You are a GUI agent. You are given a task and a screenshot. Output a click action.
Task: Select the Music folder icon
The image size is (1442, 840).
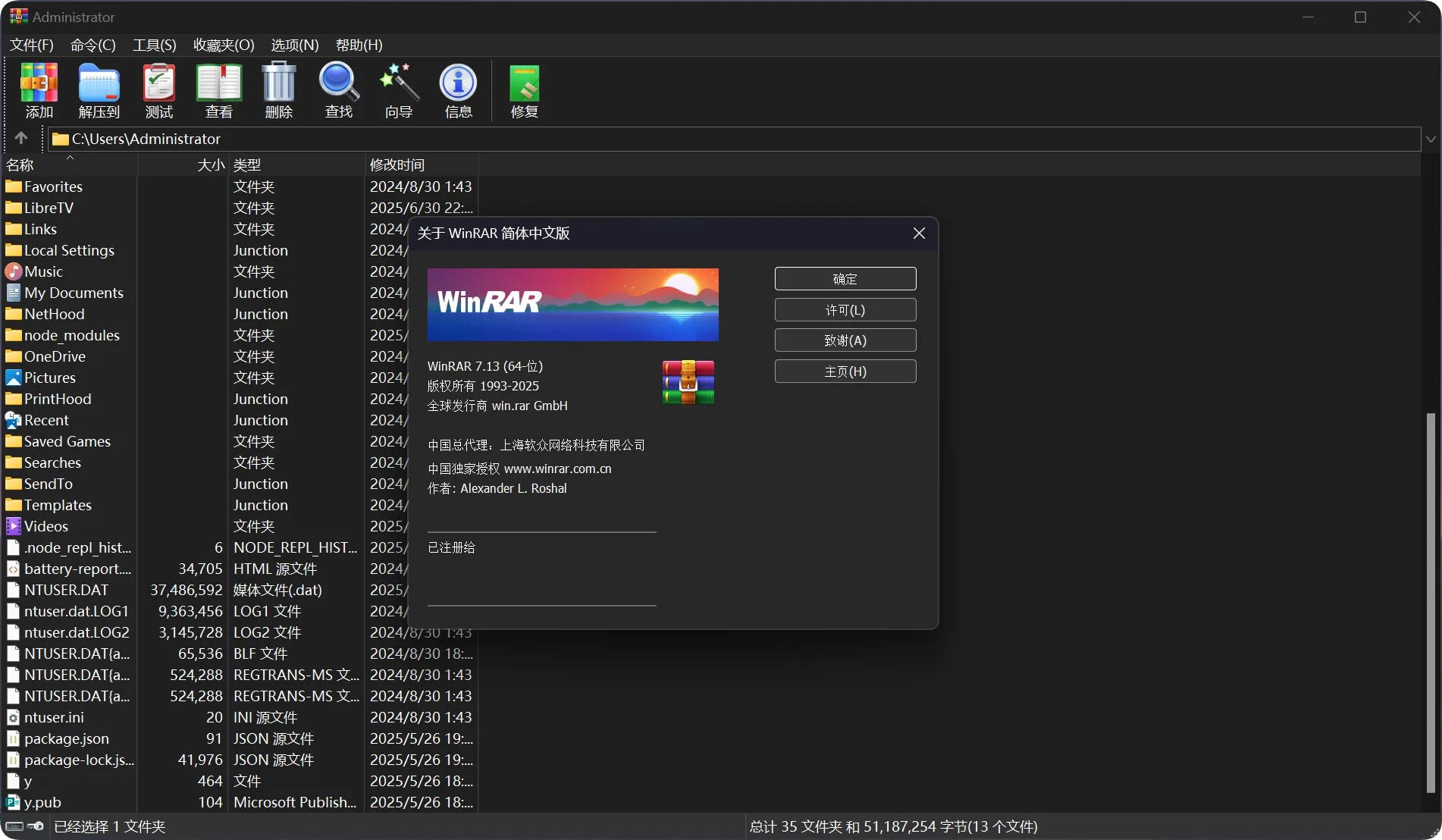click(x=13, y=271)
